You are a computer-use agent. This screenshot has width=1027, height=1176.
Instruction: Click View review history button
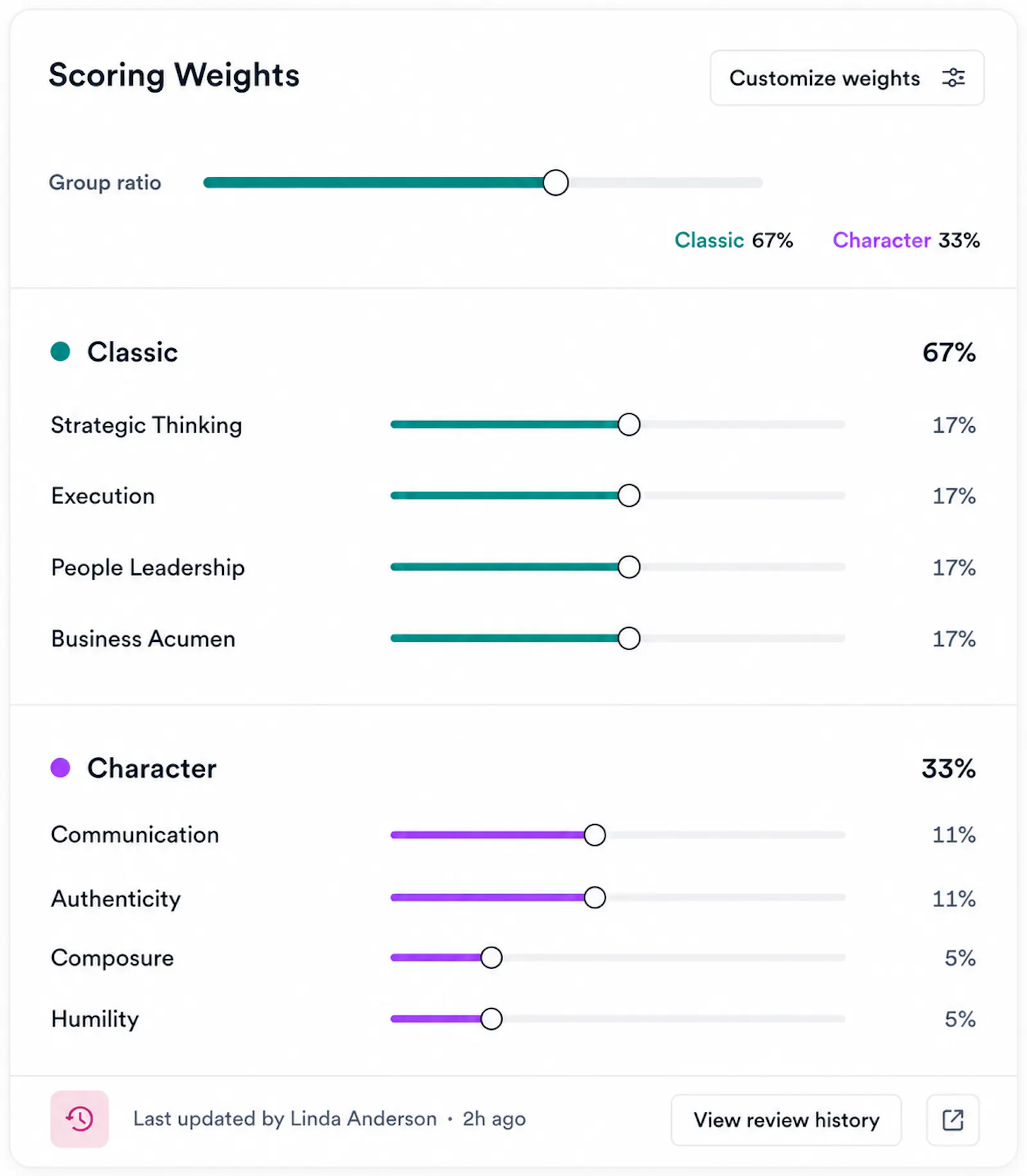[786, 1120]
